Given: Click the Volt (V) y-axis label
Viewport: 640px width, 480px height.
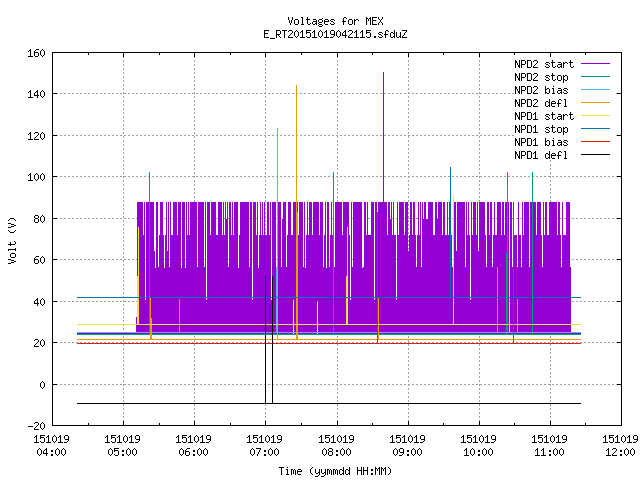Looking at the screenshot, I should coord(13,240).
